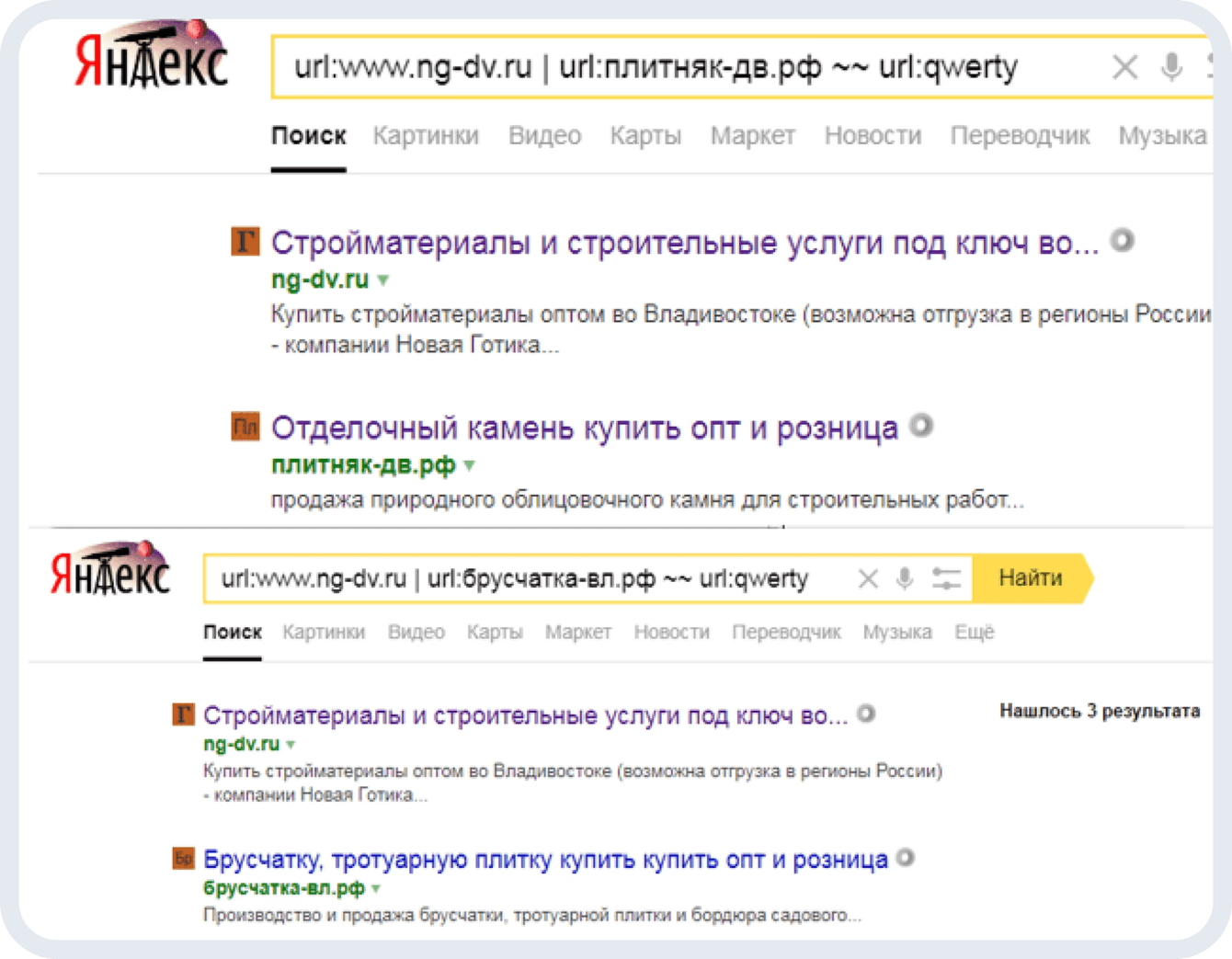This screenshot has width=1232, height=959.
Task: Expand the arrow menu beside плитняк-дв.рф address
Action: [x=470, y=466]
